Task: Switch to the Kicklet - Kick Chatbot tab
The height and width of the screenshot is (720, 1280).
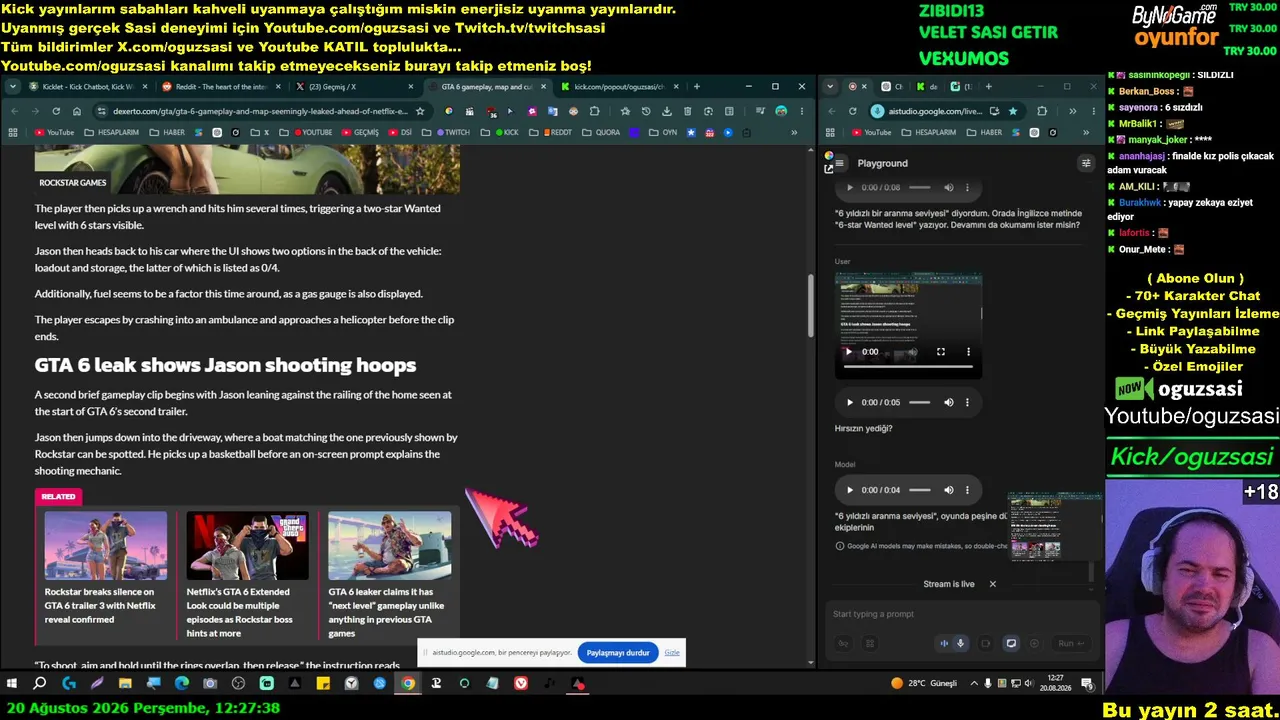Action: (88, 87)
